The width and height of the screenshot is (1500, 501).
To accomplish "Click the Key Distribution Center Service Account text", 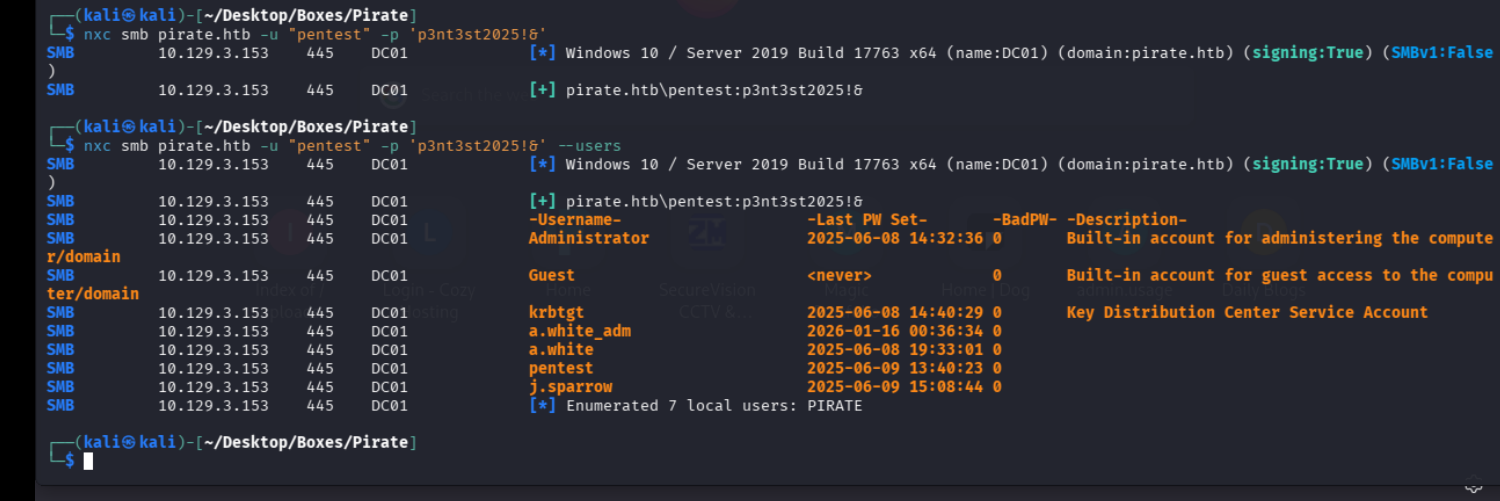I will [1246, 312].
